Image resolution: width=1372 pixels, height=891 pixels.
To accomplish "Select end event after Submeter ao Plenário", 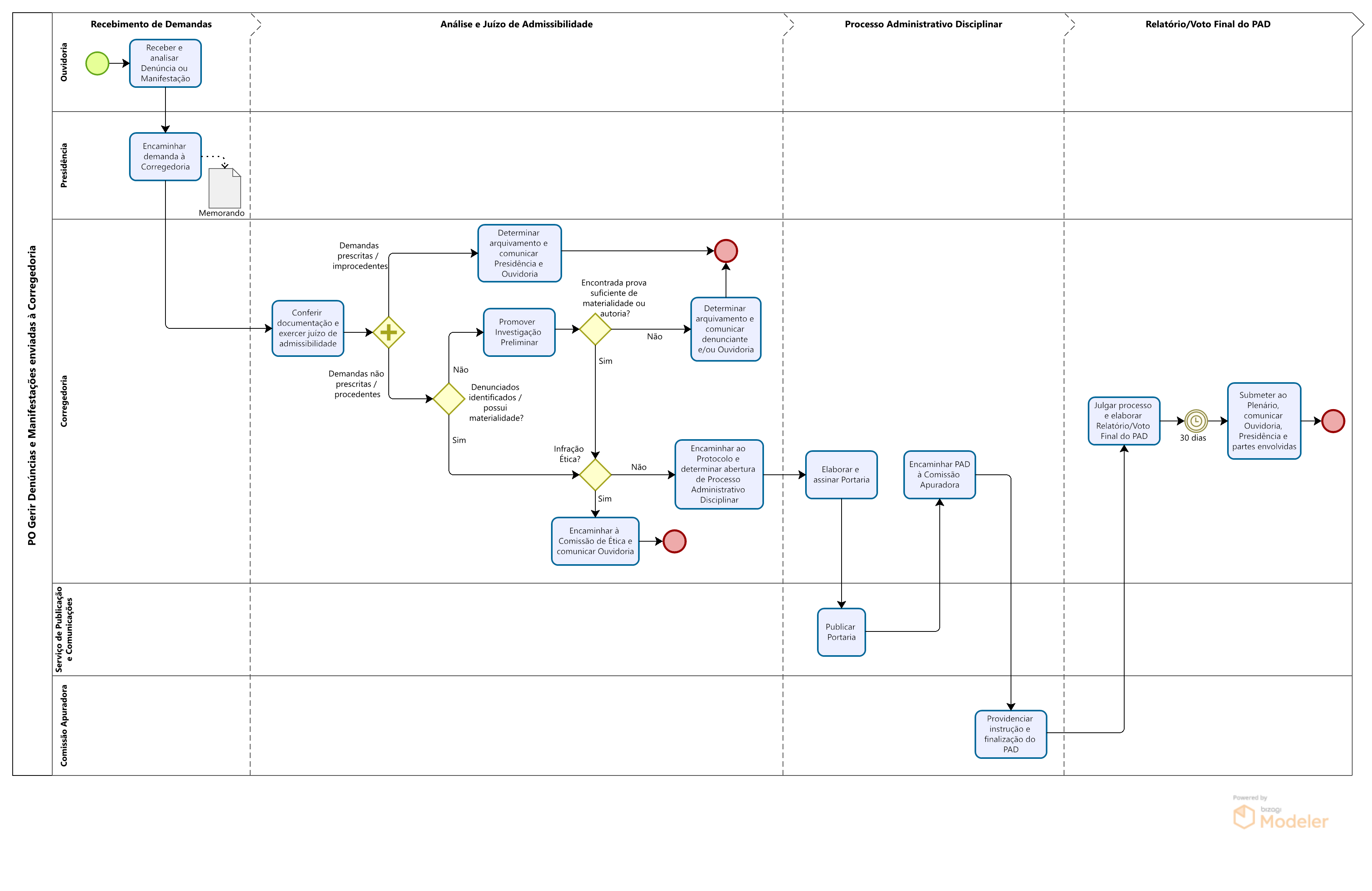I will point(1333,421).
